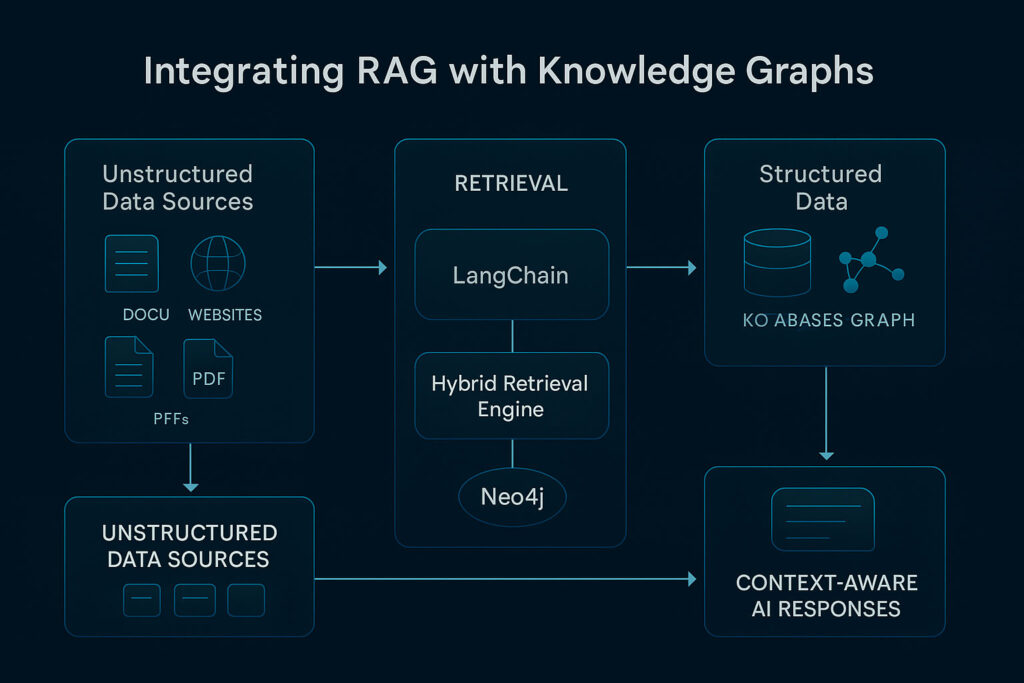Viewport: 1024px width, 683px height.
Task: Click the knowledge graph network icon
Action: pyautogui.click(x=867, y=260)
